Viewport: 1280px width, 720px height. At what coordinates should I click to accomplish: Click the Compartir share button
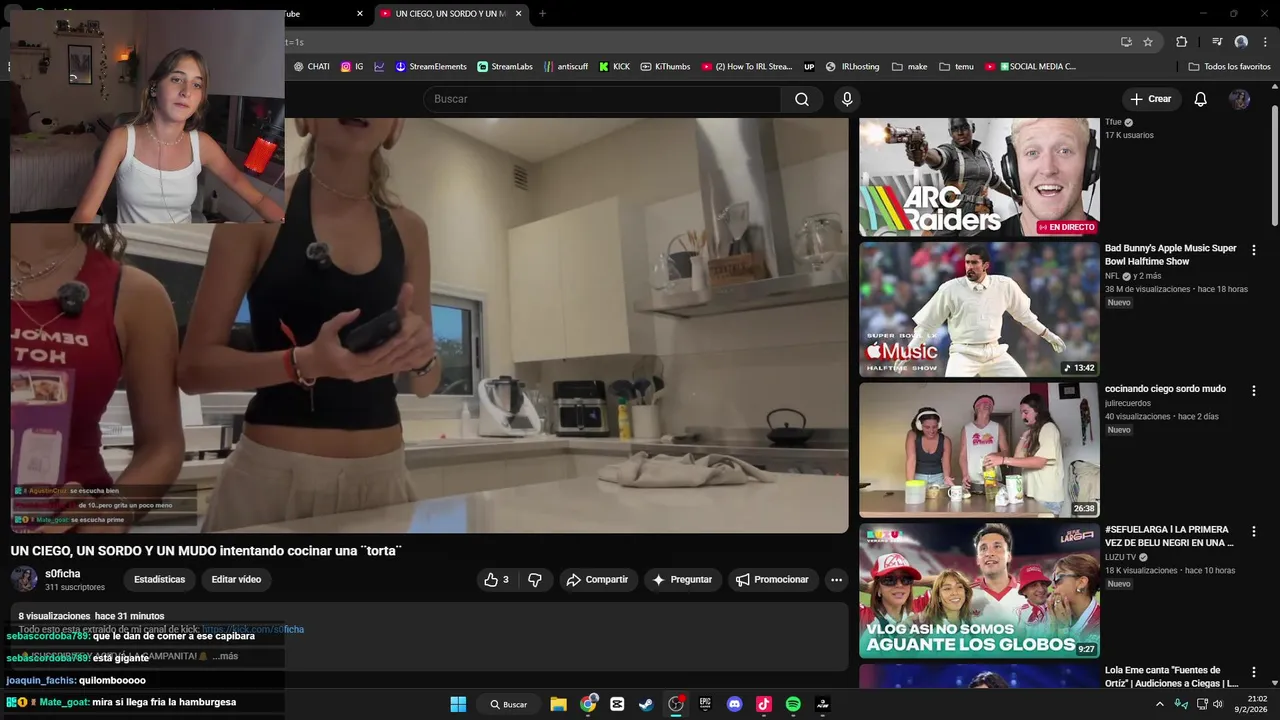pyautogui.click(x=597, y=580)
